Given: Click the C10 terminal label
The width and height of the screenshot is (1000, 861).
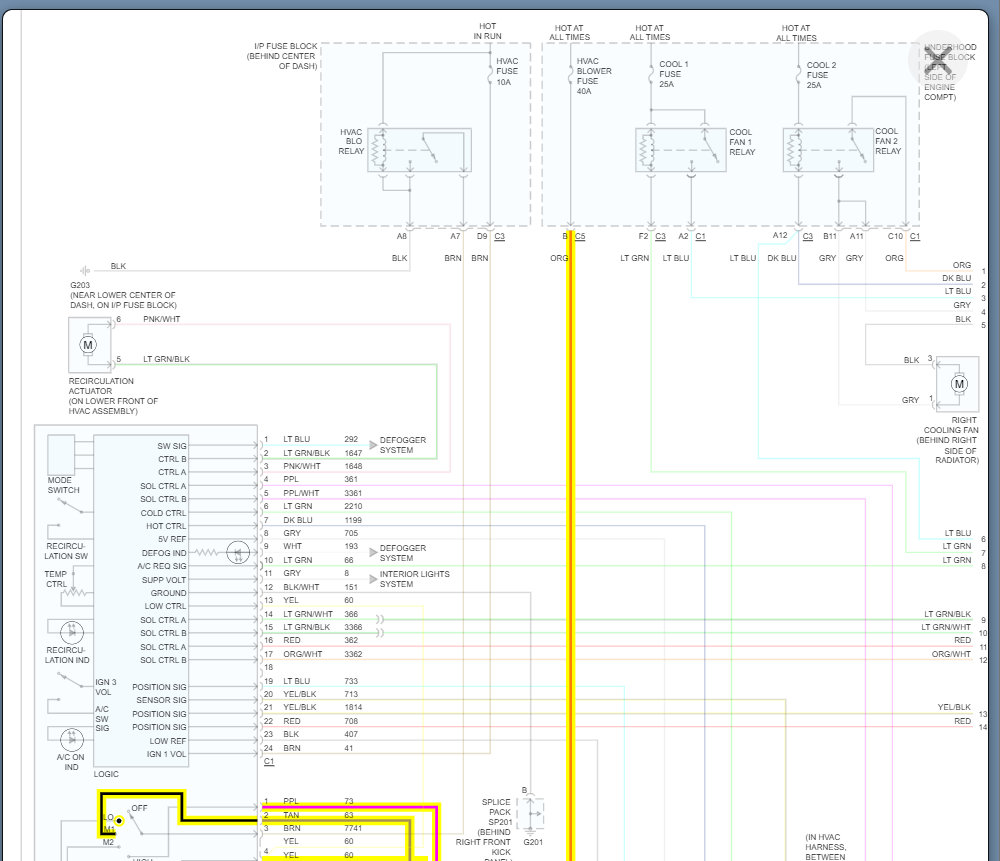Looking at the screenshot, I should pos(895,237).
